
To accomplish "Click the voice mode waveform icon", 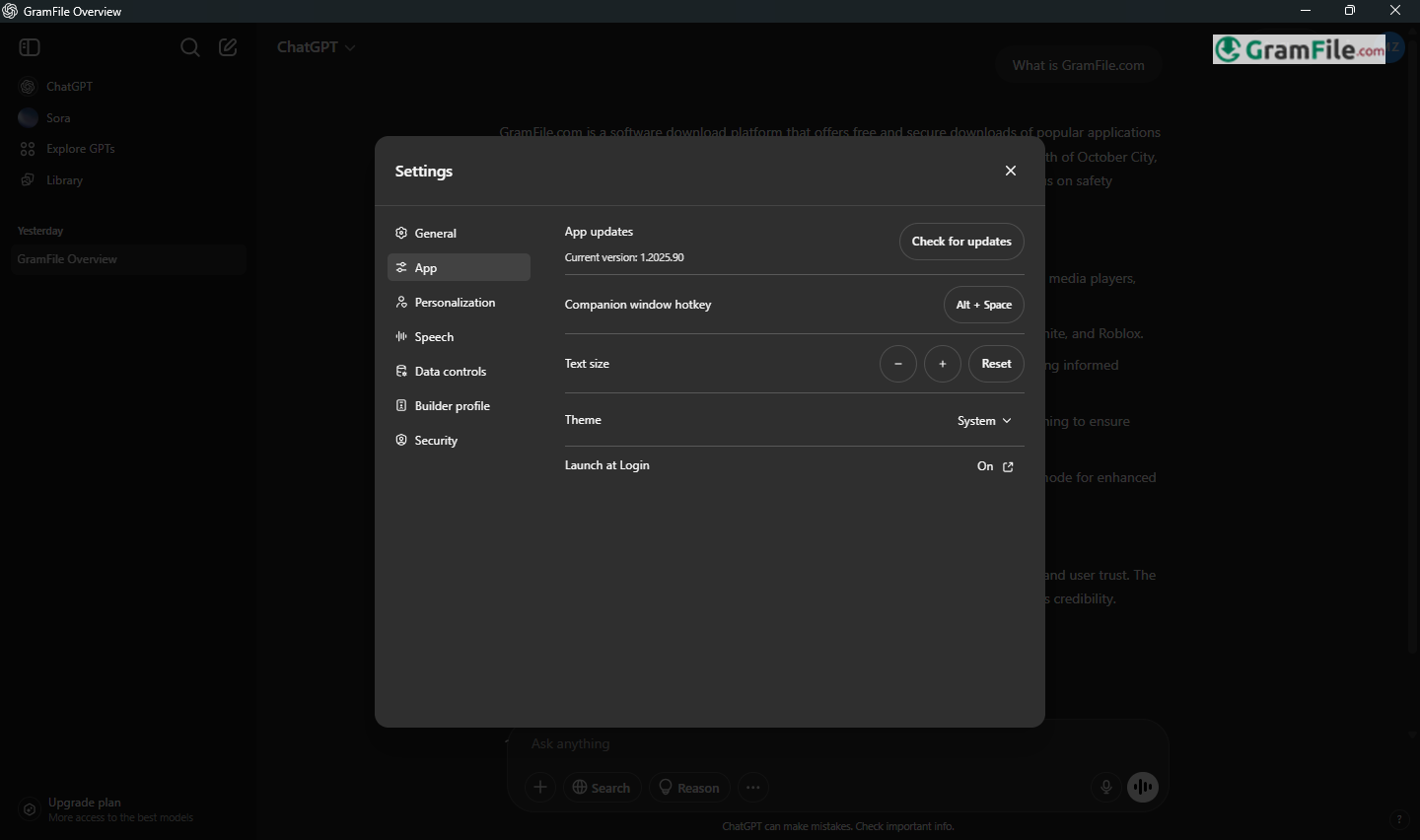I will (1143, 787).
